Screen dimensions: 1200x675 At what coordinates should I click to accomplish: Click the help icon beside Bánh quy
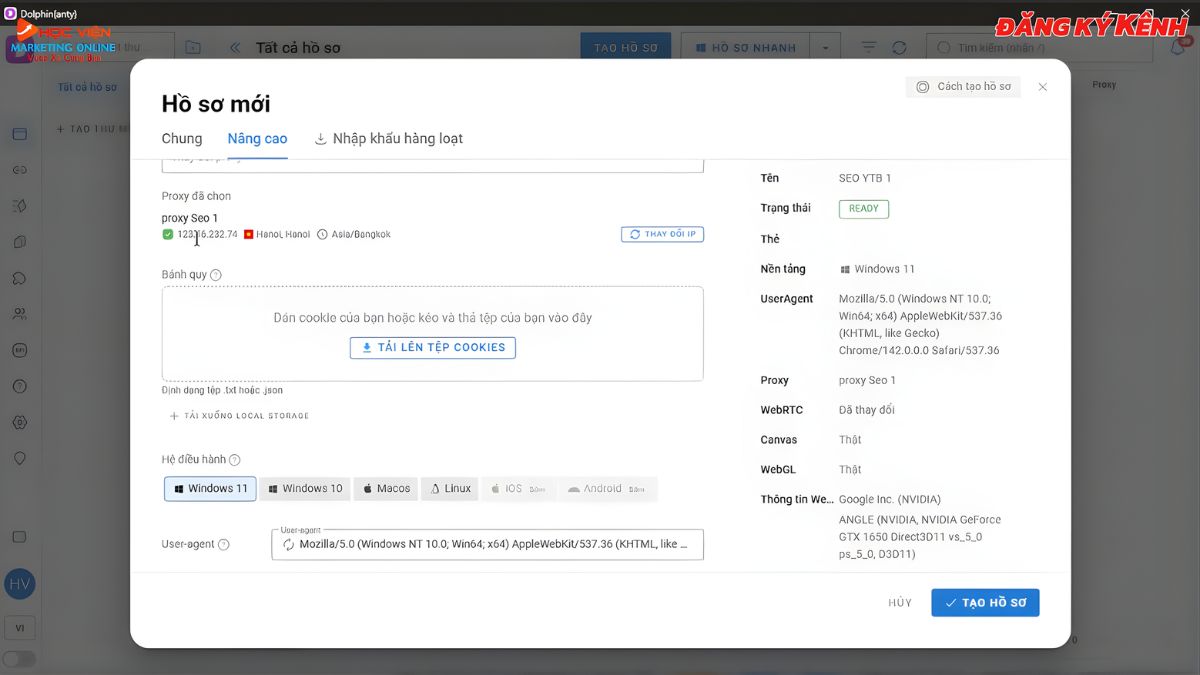[x=216, y=275]
